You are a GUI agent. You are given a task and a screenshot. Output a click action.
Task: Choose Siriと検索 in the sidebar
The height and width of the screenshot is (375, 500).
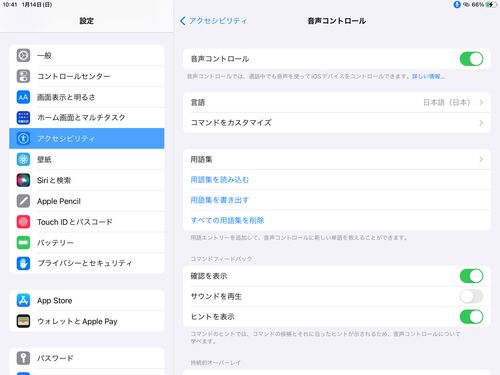point(87,180)
